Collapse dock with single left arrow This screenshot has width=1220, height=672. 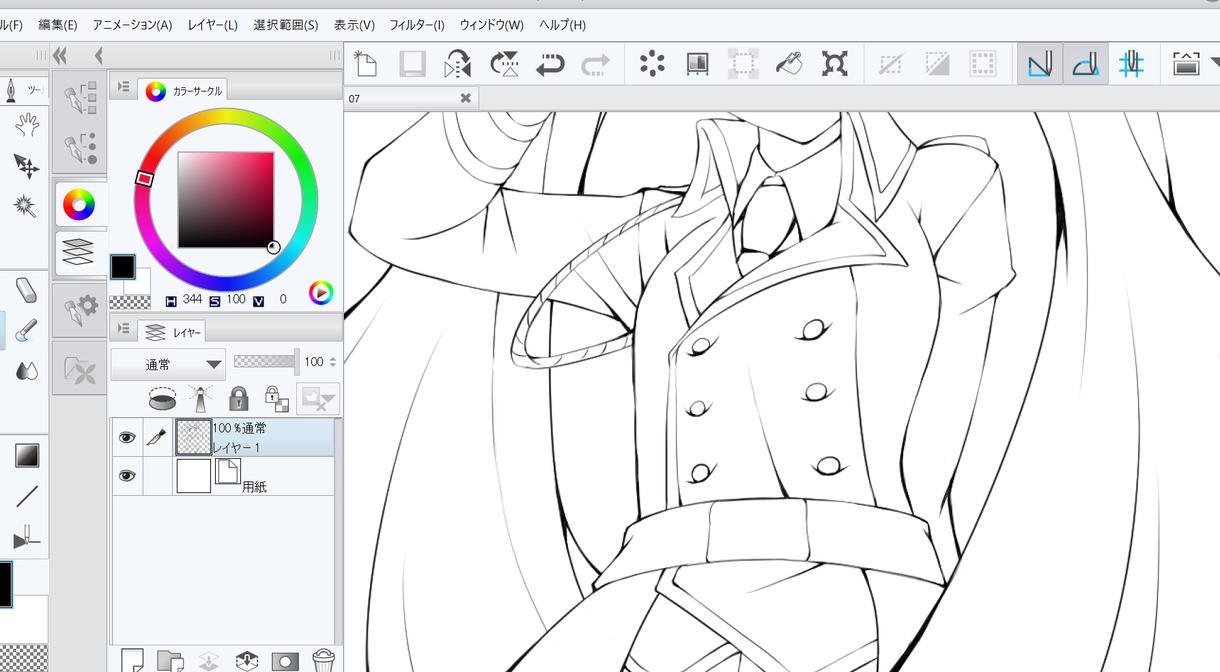click(x=98, y=55)
